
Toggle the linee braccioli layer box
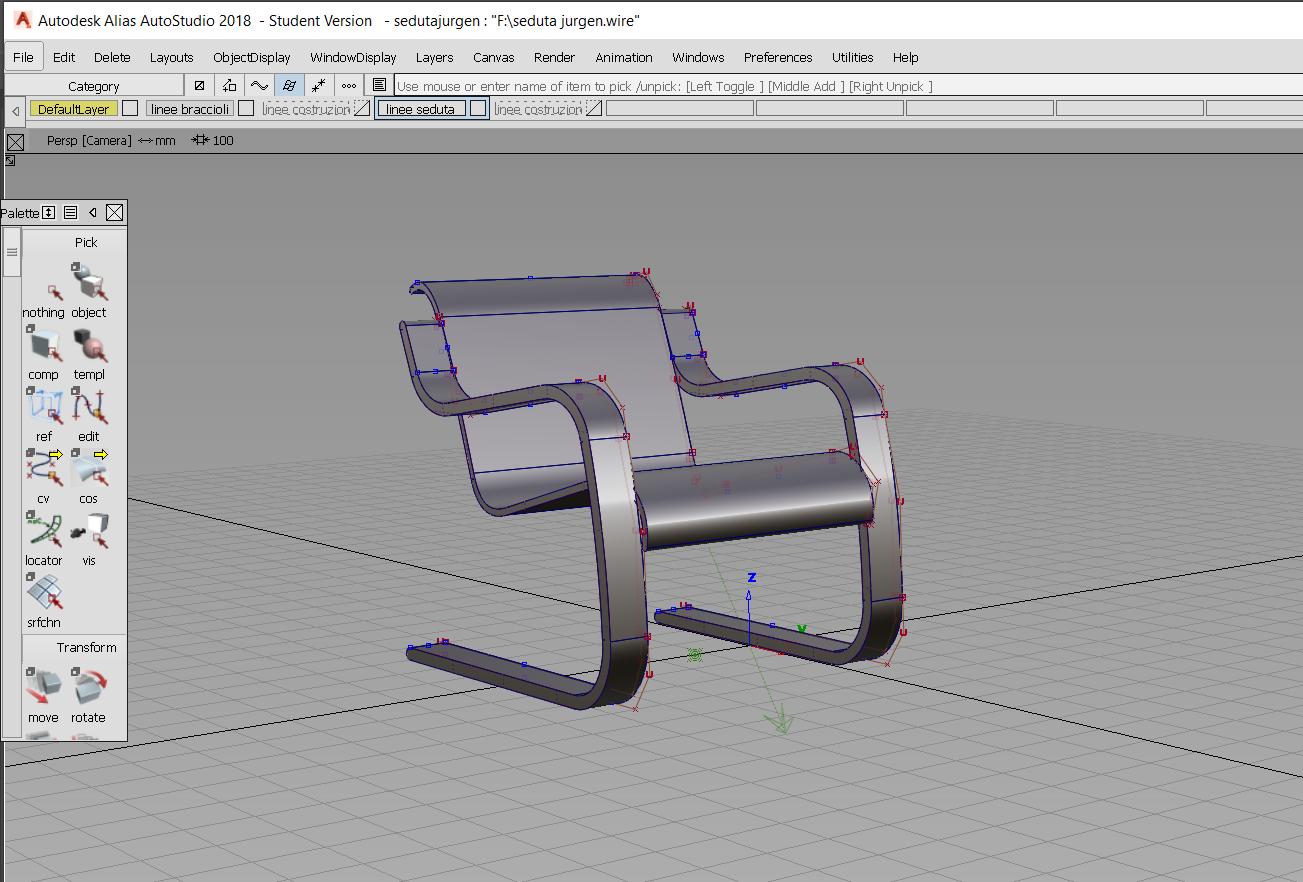[x=246, y=109]
